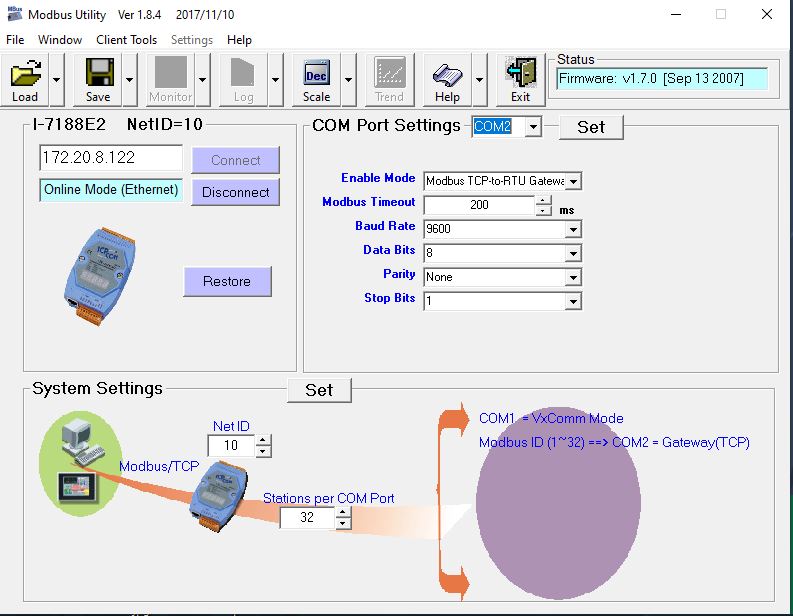This screenshot has height=616, width=793.
Task: Click the Disconnect button
Action: point(236,192)
